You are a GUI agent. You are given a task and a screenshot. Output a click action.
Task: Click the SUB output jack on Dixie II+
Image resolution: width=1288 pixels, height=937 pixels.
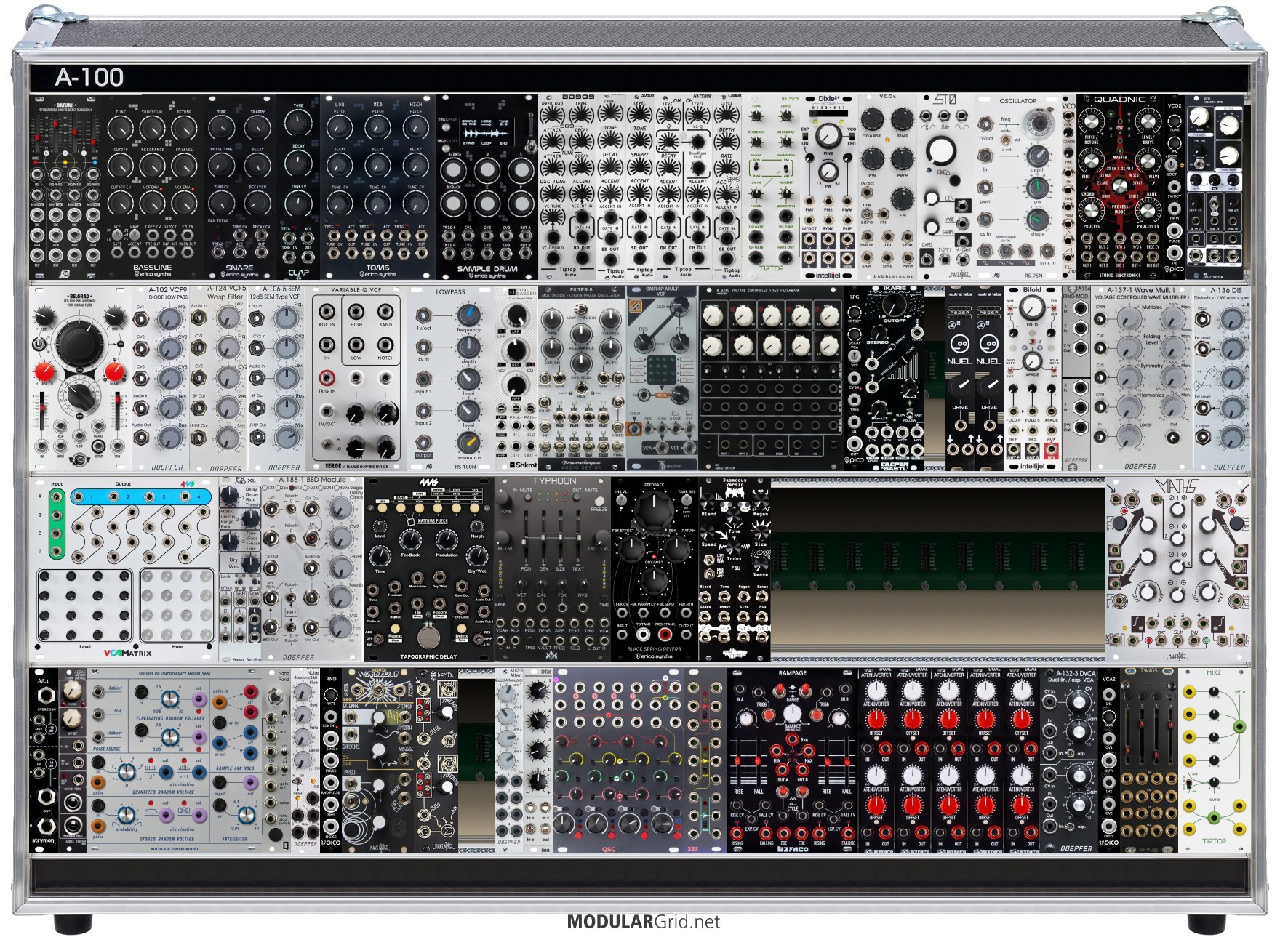click(x=847, y=258)
